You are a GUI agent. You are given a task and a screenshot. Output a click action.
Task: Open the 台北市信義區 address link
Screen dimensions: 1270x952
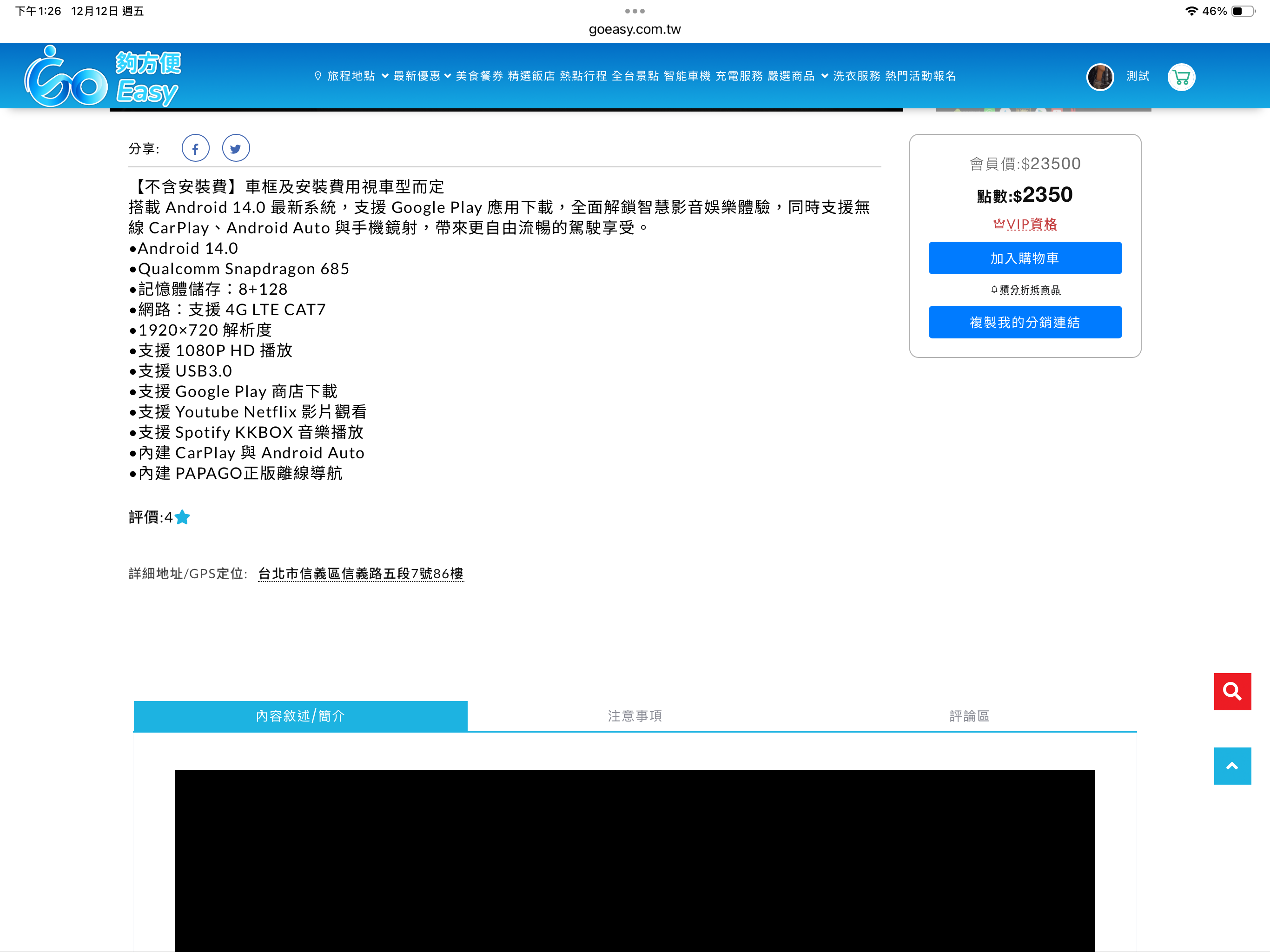pos(361,574)
